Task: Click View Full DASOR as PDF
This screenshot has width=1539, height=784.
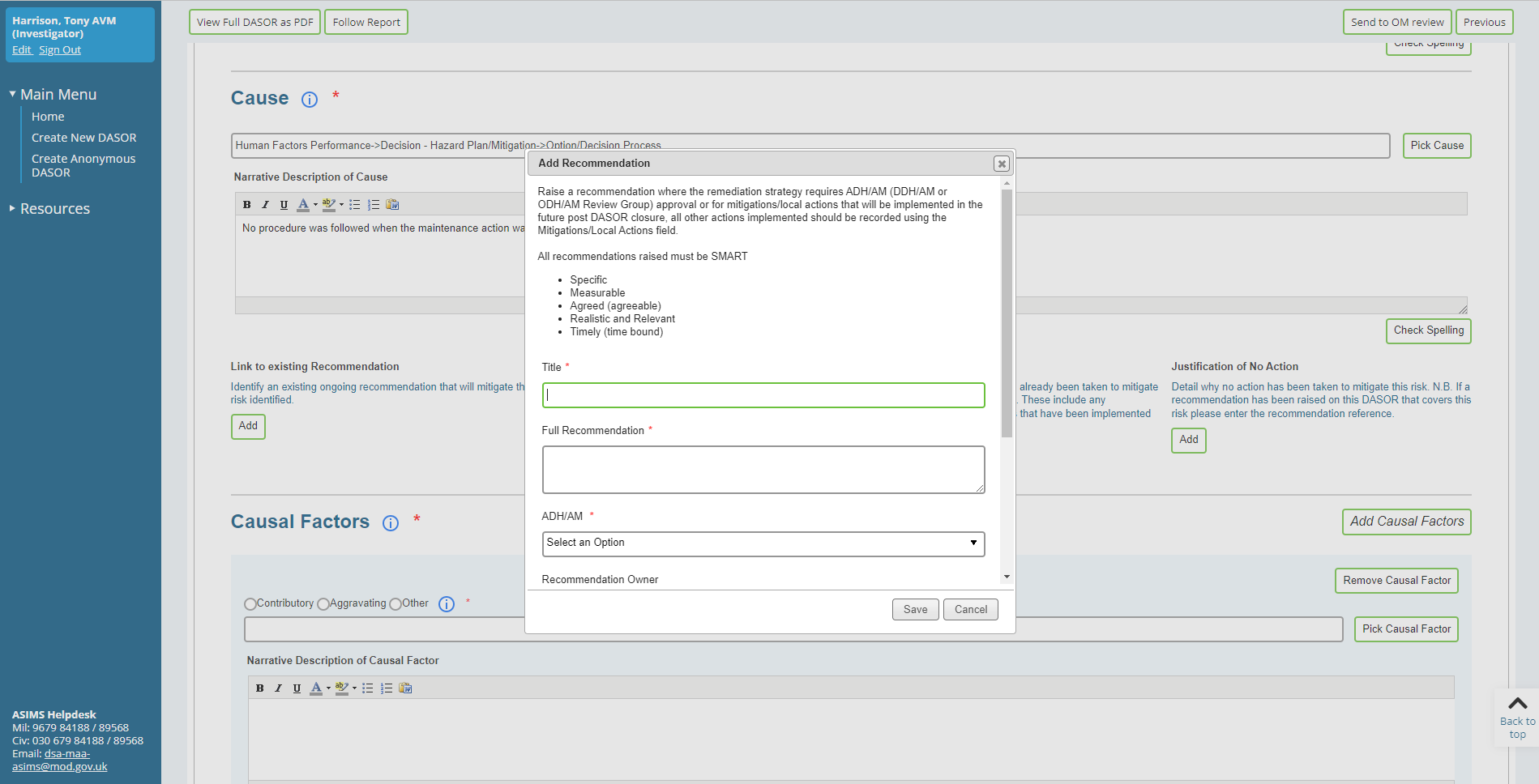Action: (255, 22)
